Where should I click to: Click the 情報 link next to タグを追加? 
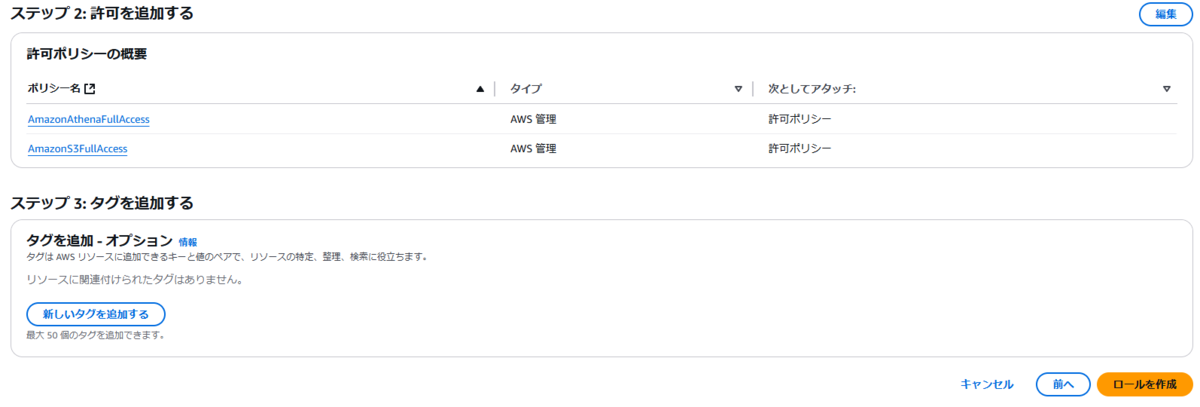[188, 242]
